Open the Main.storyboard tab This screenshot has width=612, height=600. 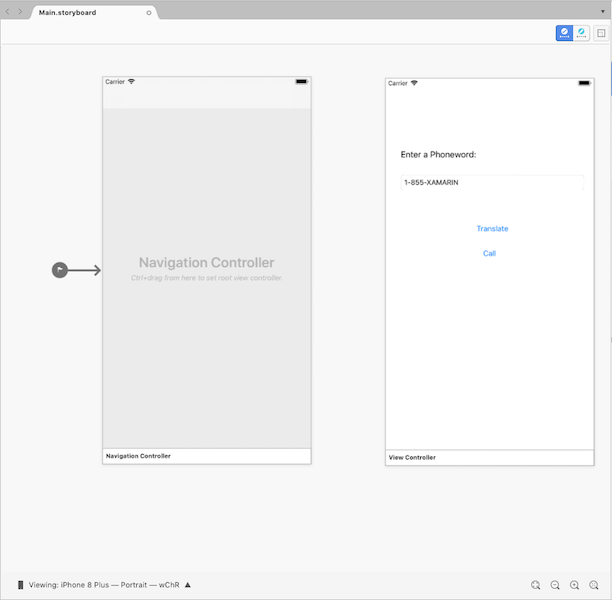(68, 12)
